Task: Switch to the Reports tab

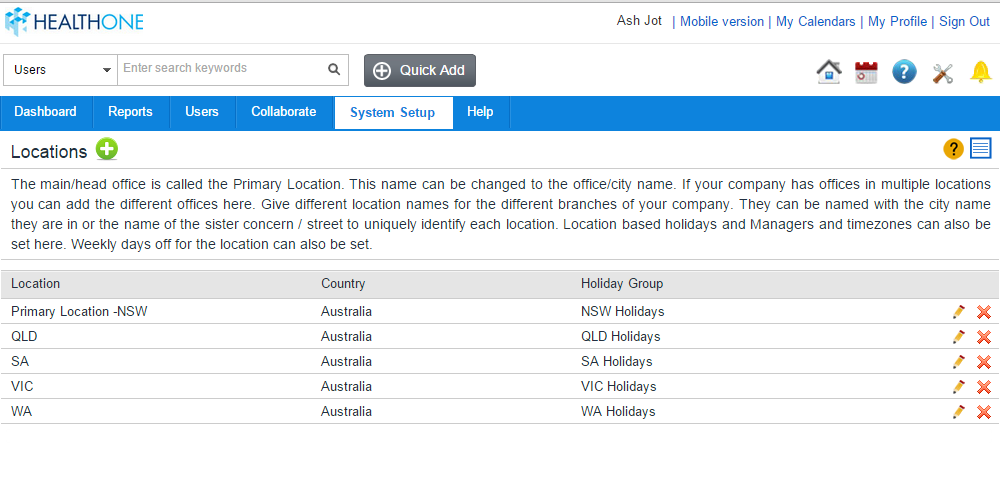Action: 130,112
